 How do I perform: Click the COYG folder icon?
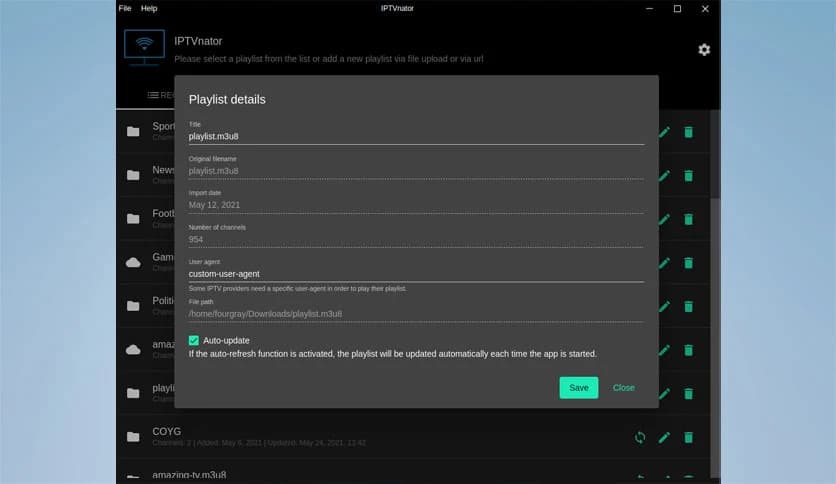click(133, 437)
